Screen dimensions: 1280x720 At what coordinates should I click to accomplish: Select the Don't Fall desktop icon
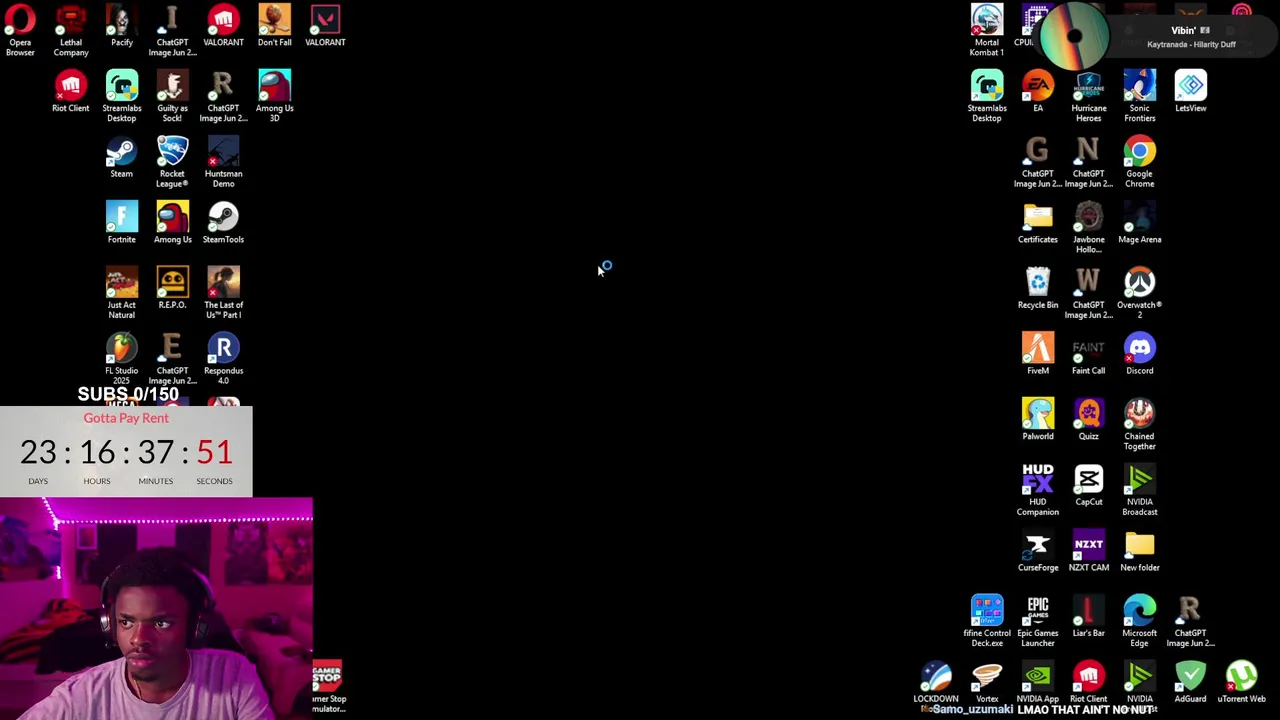click(x=274, y=24)
